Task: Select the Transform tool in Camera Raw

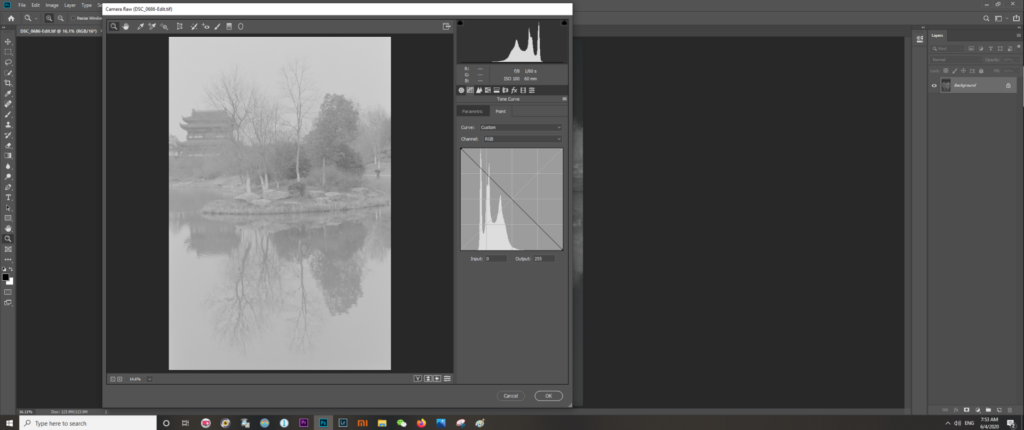Action: tap(180, 26)
